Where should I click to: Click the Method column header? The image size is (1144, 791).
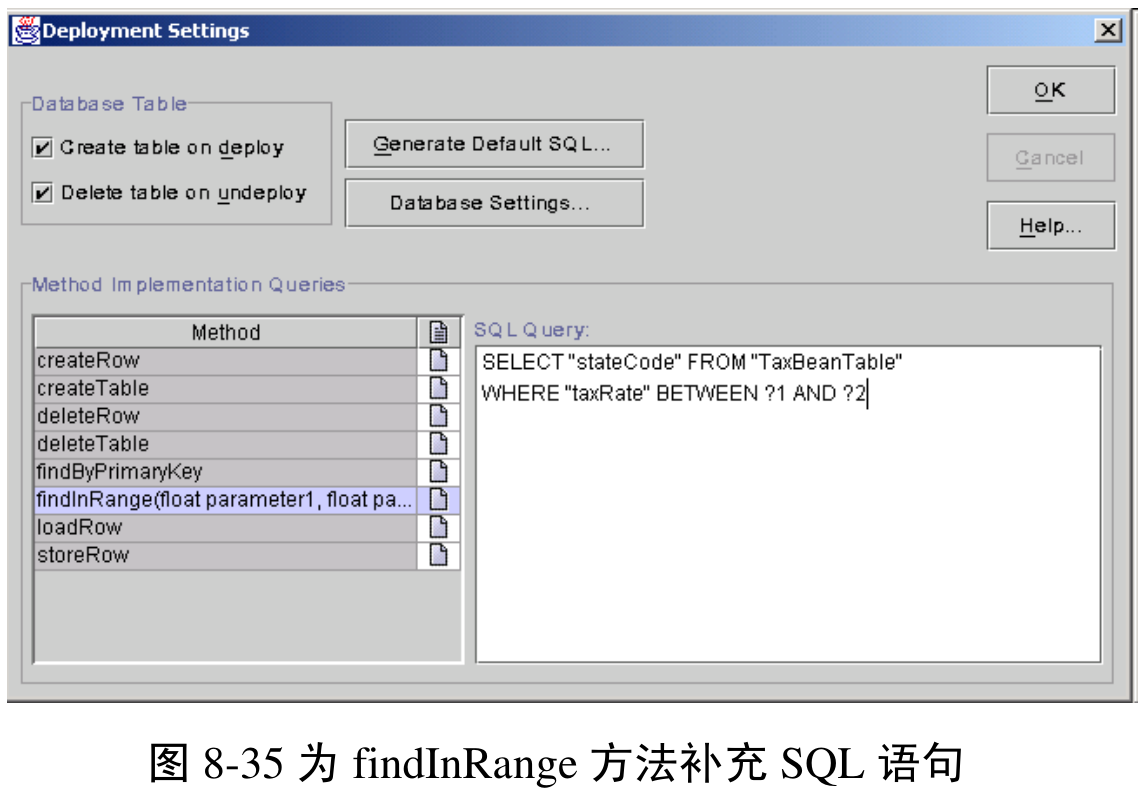230,330
